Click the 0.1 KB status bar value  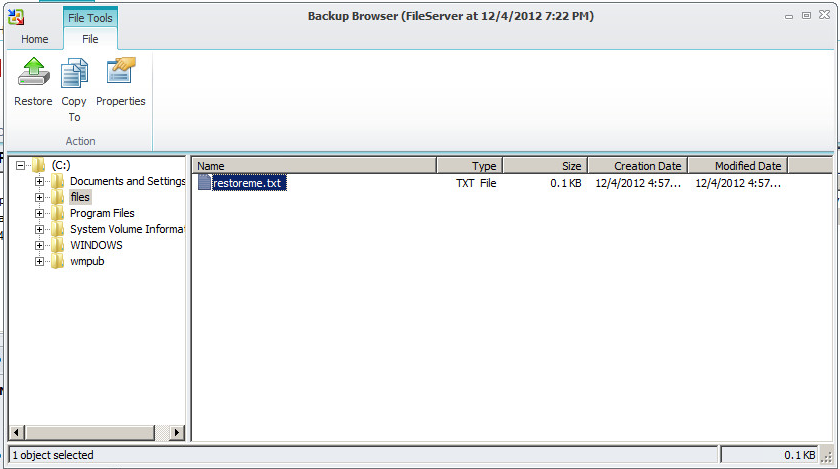point(799,455)
